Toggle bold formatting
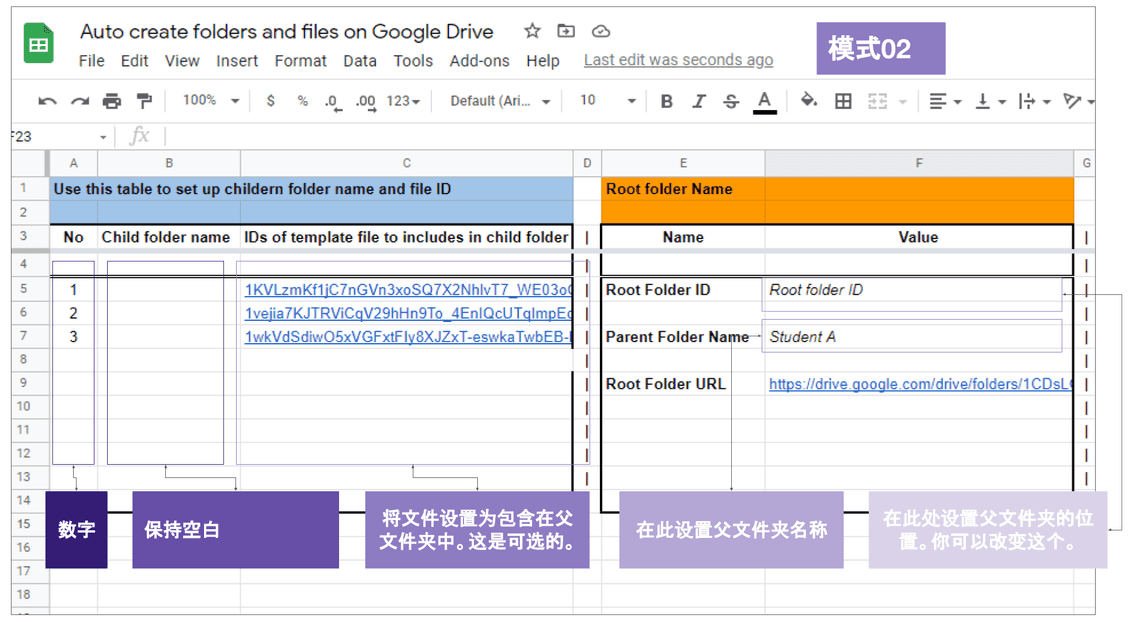The height and width of the screenshot is (622, 1140). tap(667, 101)
